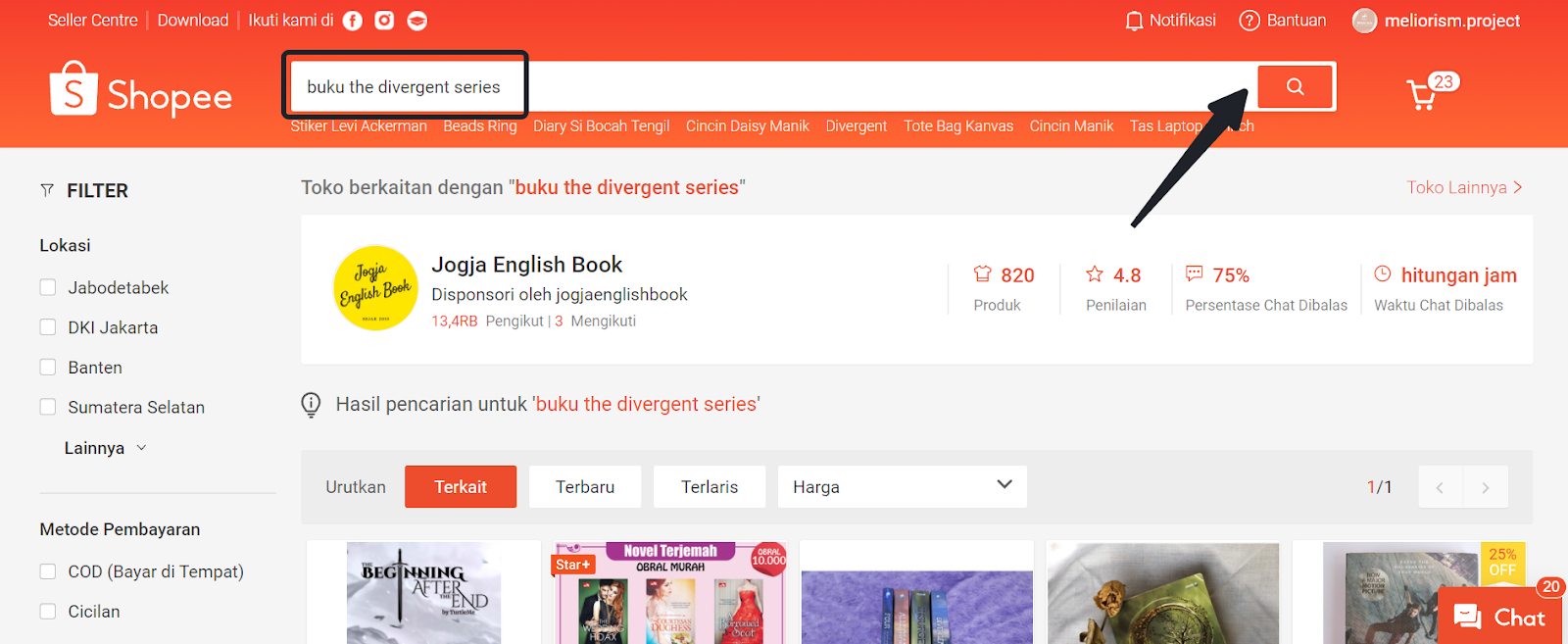Open Bantuan help question-mark icon
This screenshot has height=644, width=1568.
(x=1249, y=21)
